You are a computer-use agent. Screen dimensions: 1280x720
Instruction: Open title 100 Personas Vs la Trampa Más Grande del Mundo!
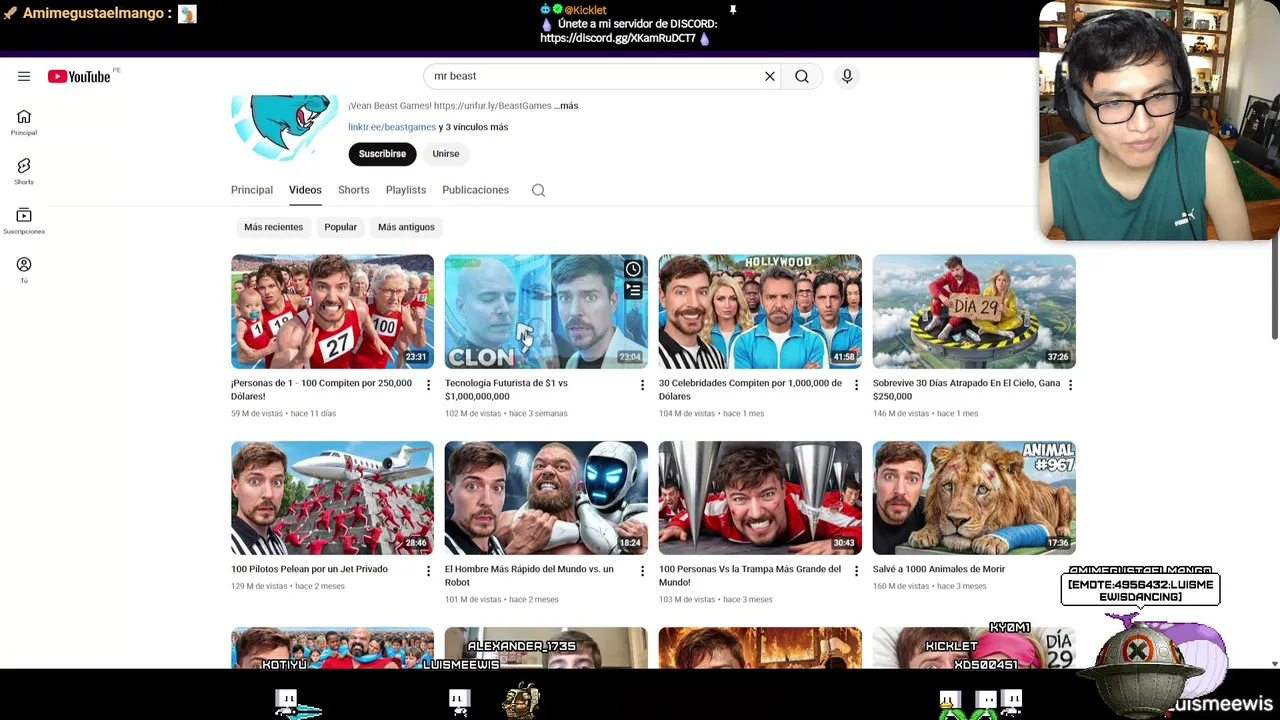pos(750,575)
